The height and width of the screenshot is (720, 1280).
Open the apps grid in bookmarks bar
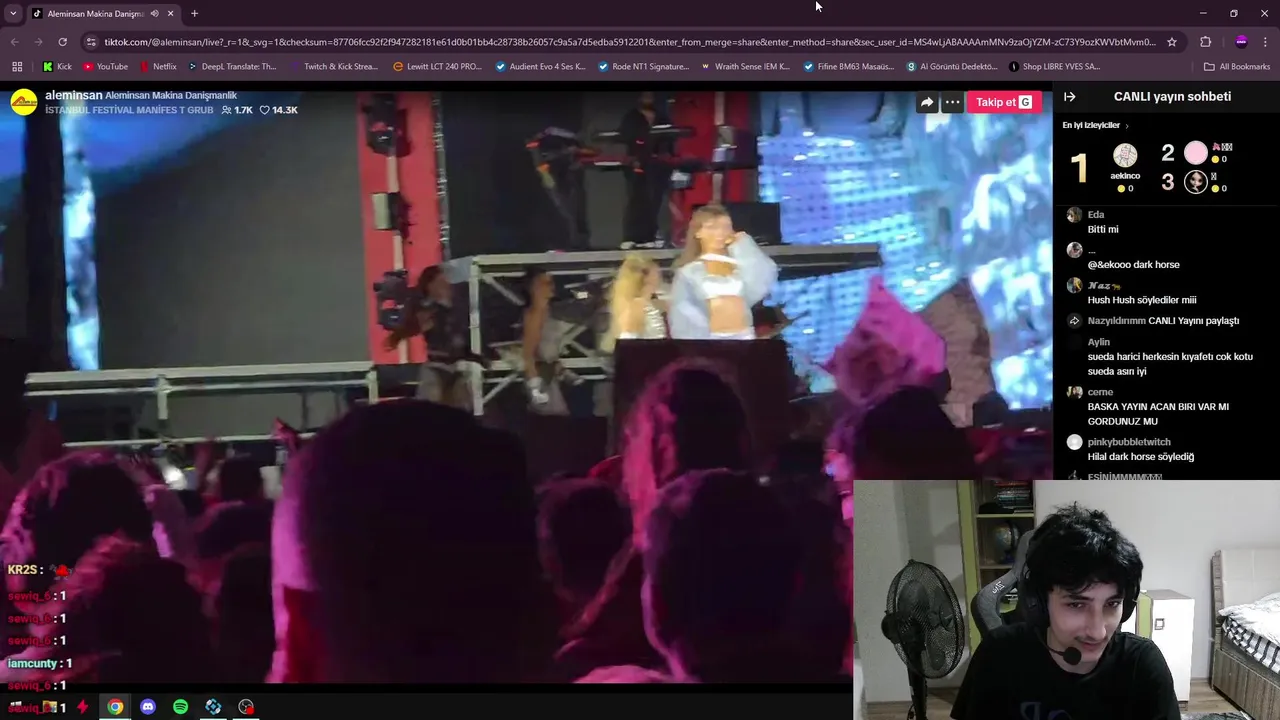pyautogui.click(x=17, y=67)
